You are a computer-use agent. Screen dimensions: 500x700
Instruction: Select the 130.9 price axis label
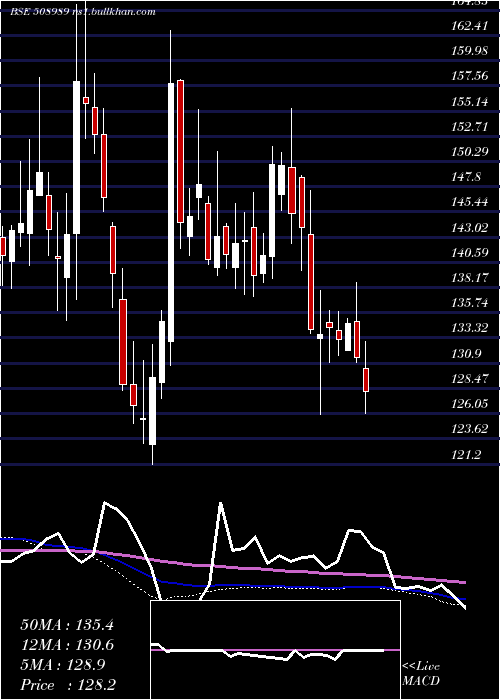pyautogui.click(x=466, y=354)
